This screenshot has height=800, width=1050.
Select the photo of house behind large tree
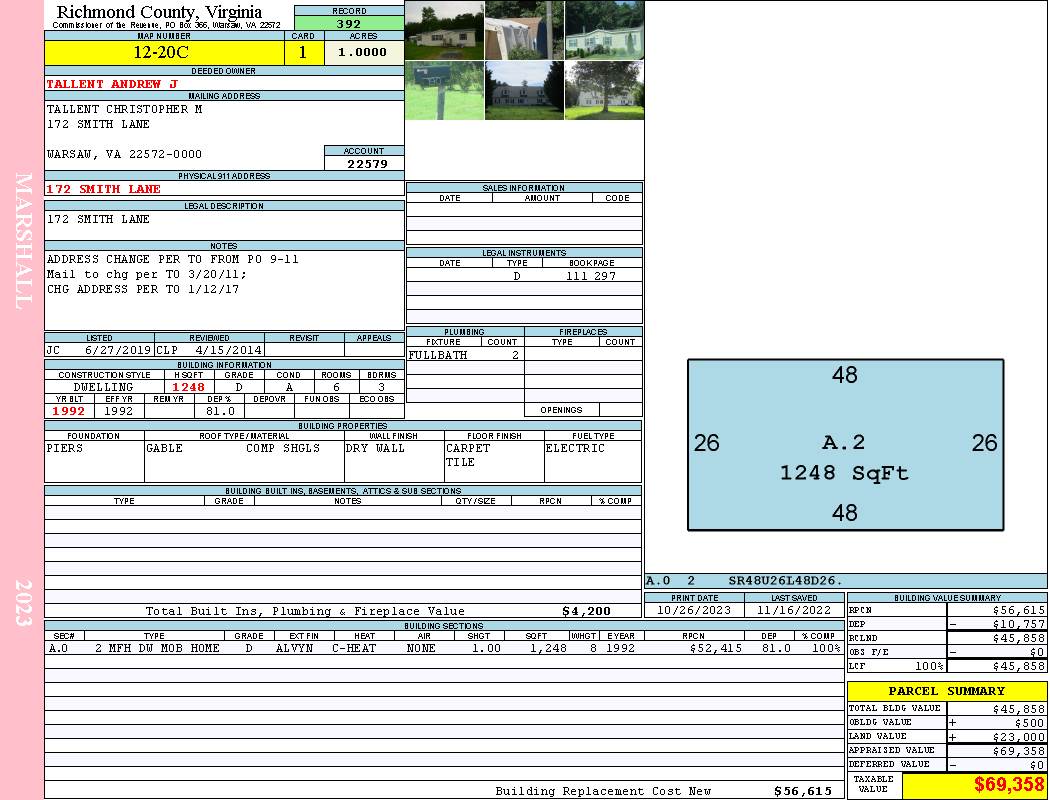pyautogui.click(x=604, y=91)
